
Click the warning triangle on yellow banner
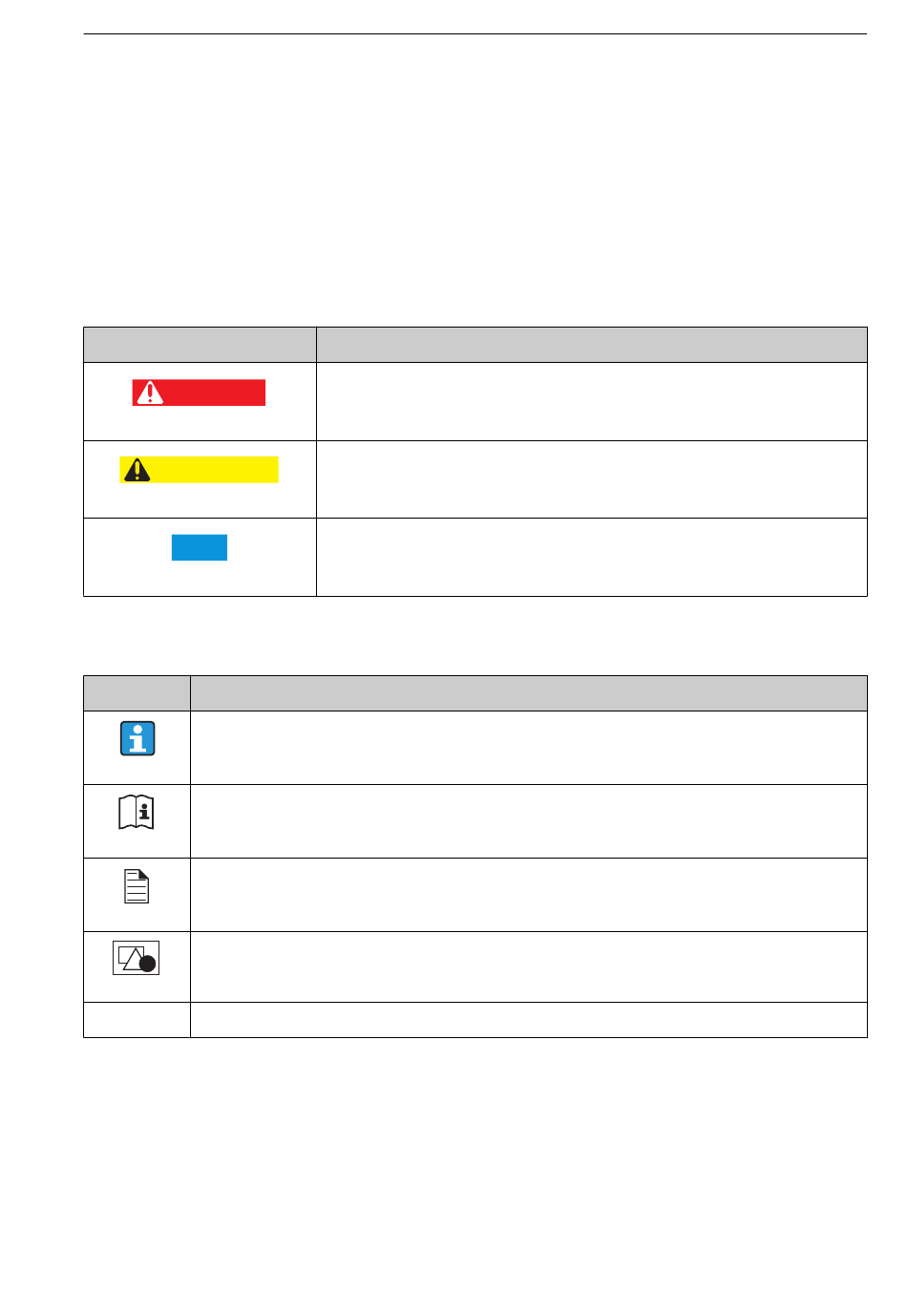click(137, 470)
